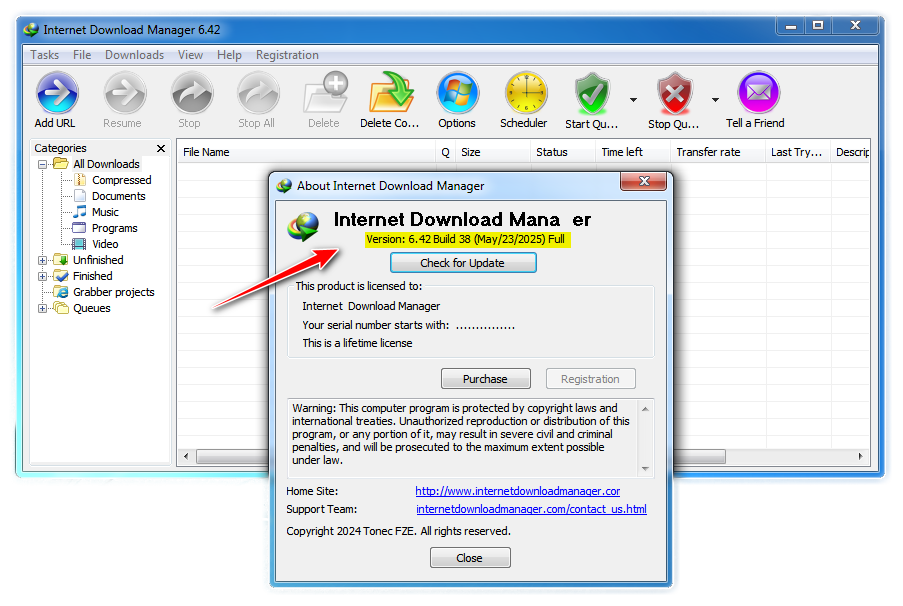Expand the Finished tree node
The height and width of the screenshot is (606, 903).
pyautogui.click(x=43, y=277)
